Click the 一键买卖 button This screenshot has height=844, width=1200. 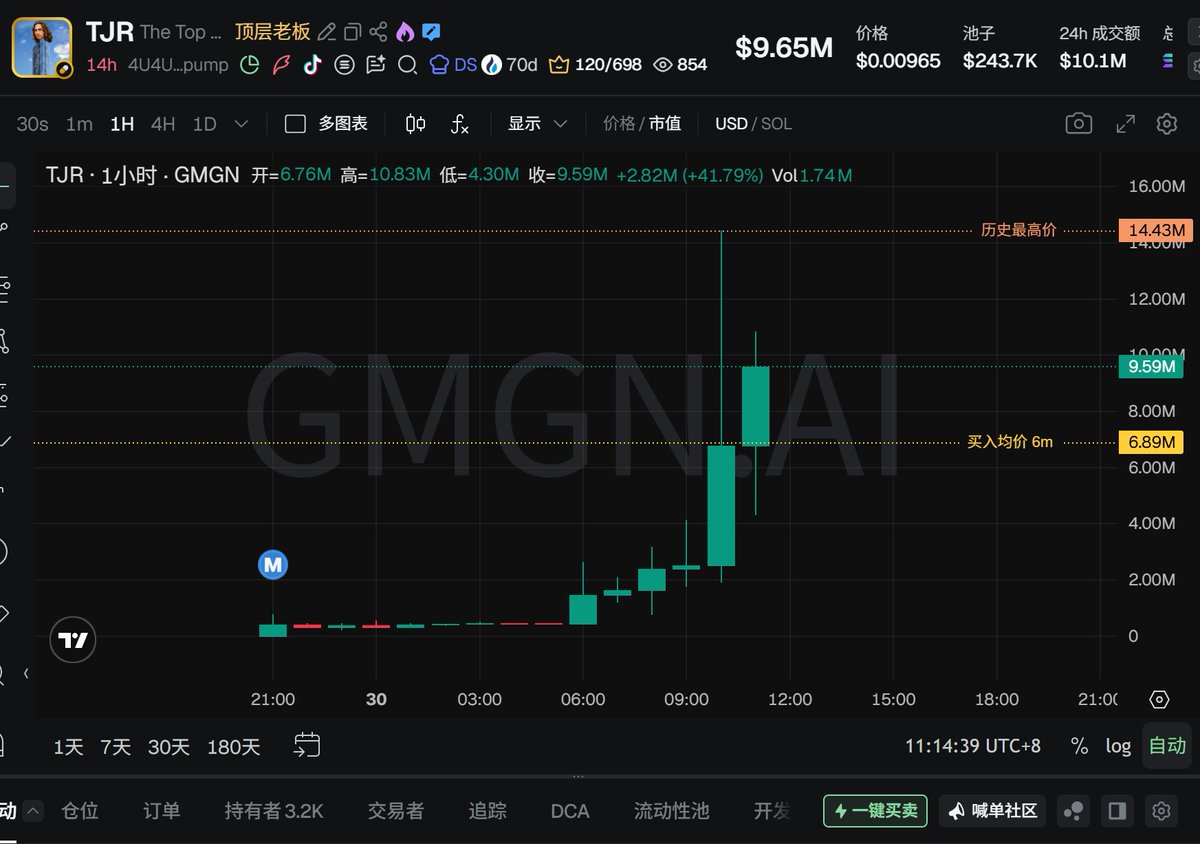875,811
